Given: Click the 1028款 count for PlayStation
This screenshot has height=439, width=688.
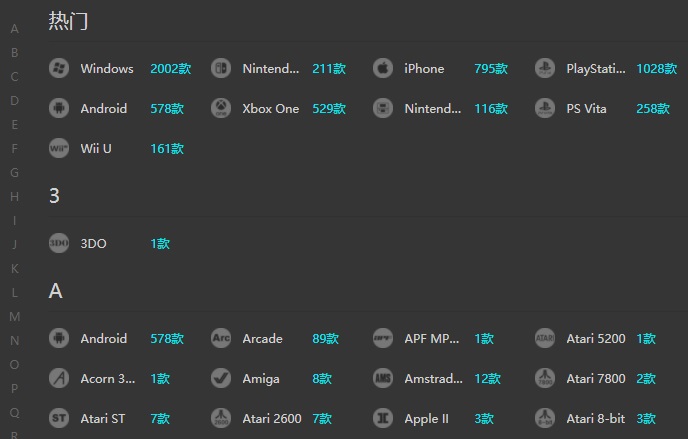Looking at the screenshot, I should 656,68.
